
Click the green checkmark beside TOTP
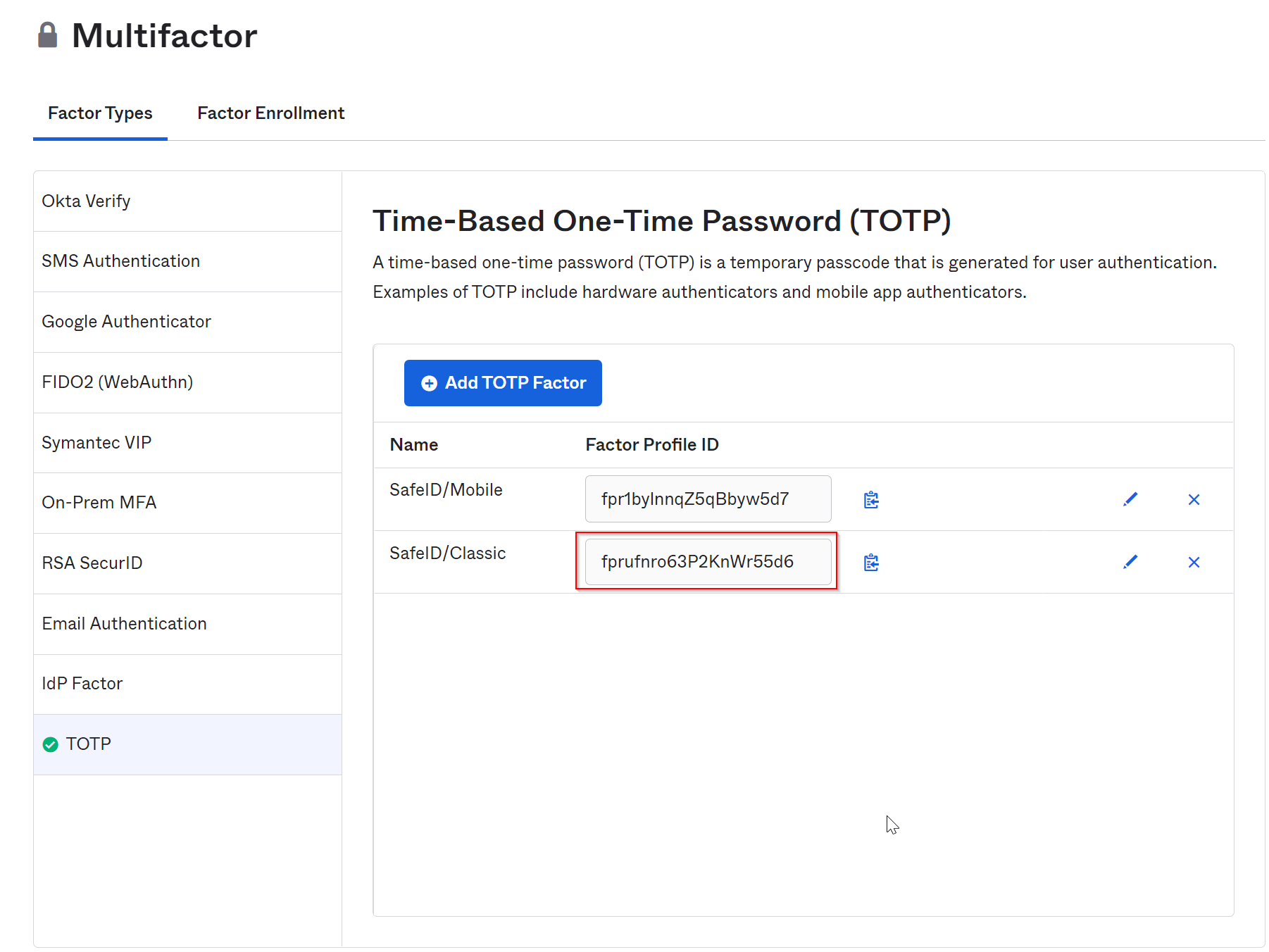point(51,744)
